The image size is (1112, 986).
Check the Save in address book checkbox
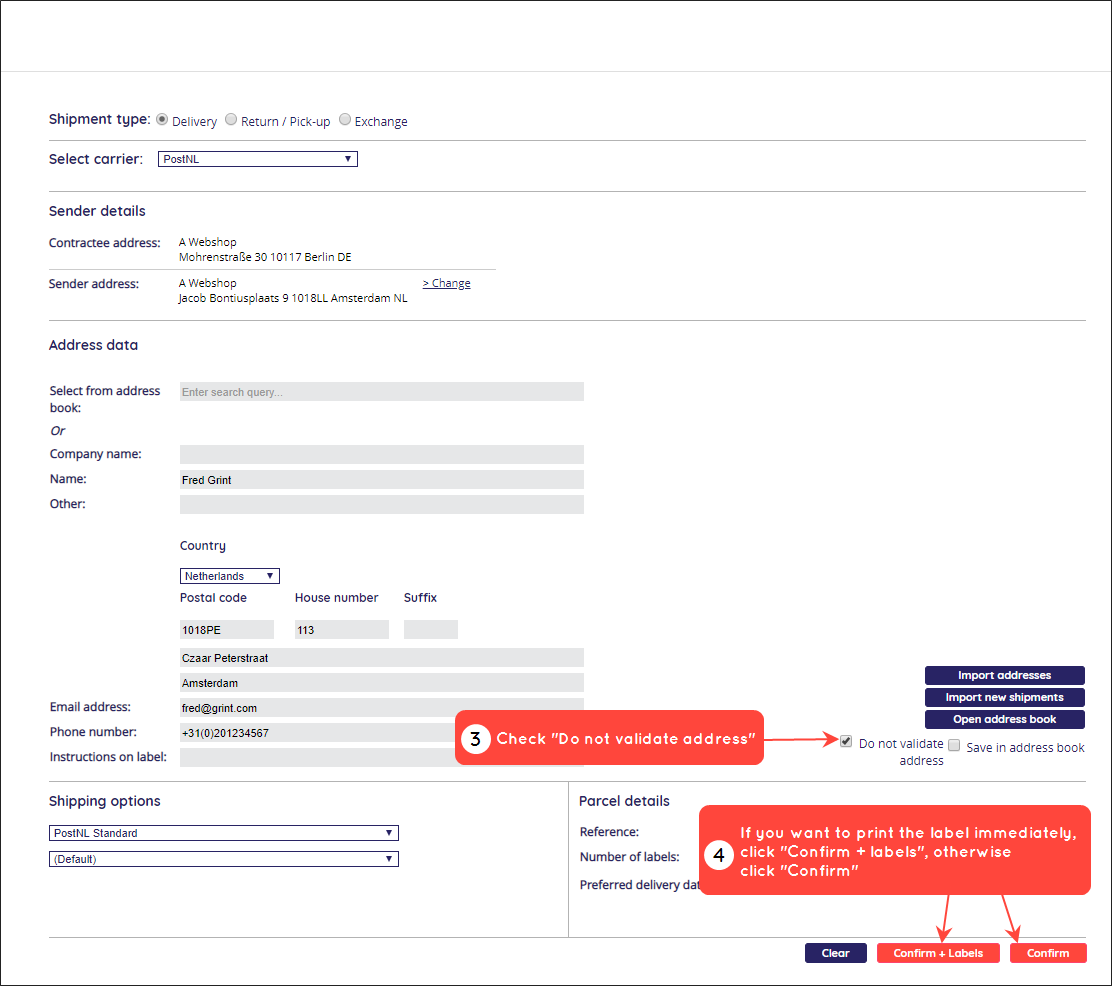click(x=955, y=746)
